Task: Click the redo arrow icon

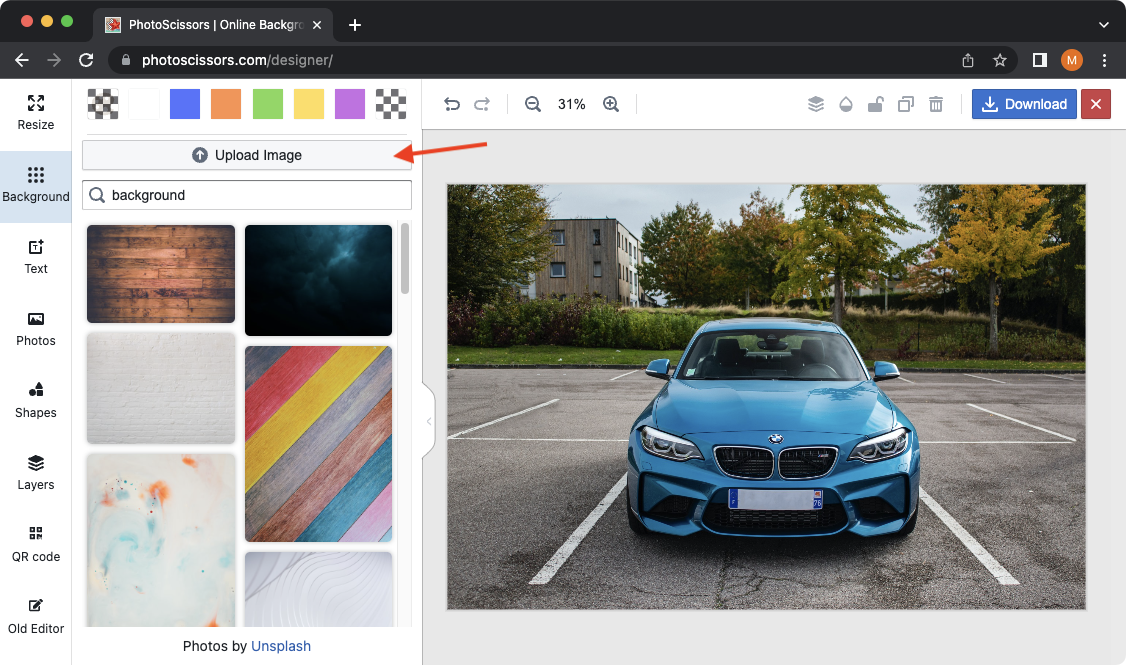Action: coord(482,104)
